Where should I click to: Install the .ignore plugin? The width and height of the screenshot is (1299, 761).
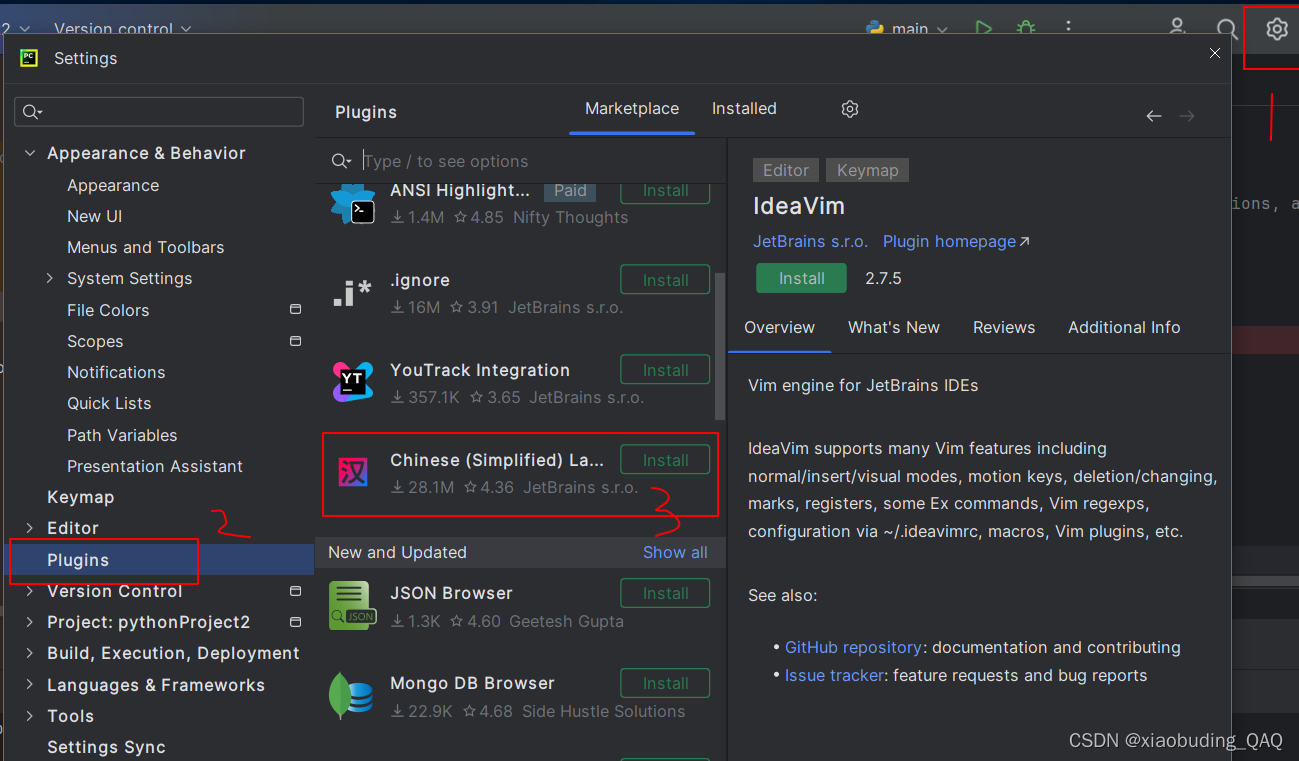(x=665, y=280)
